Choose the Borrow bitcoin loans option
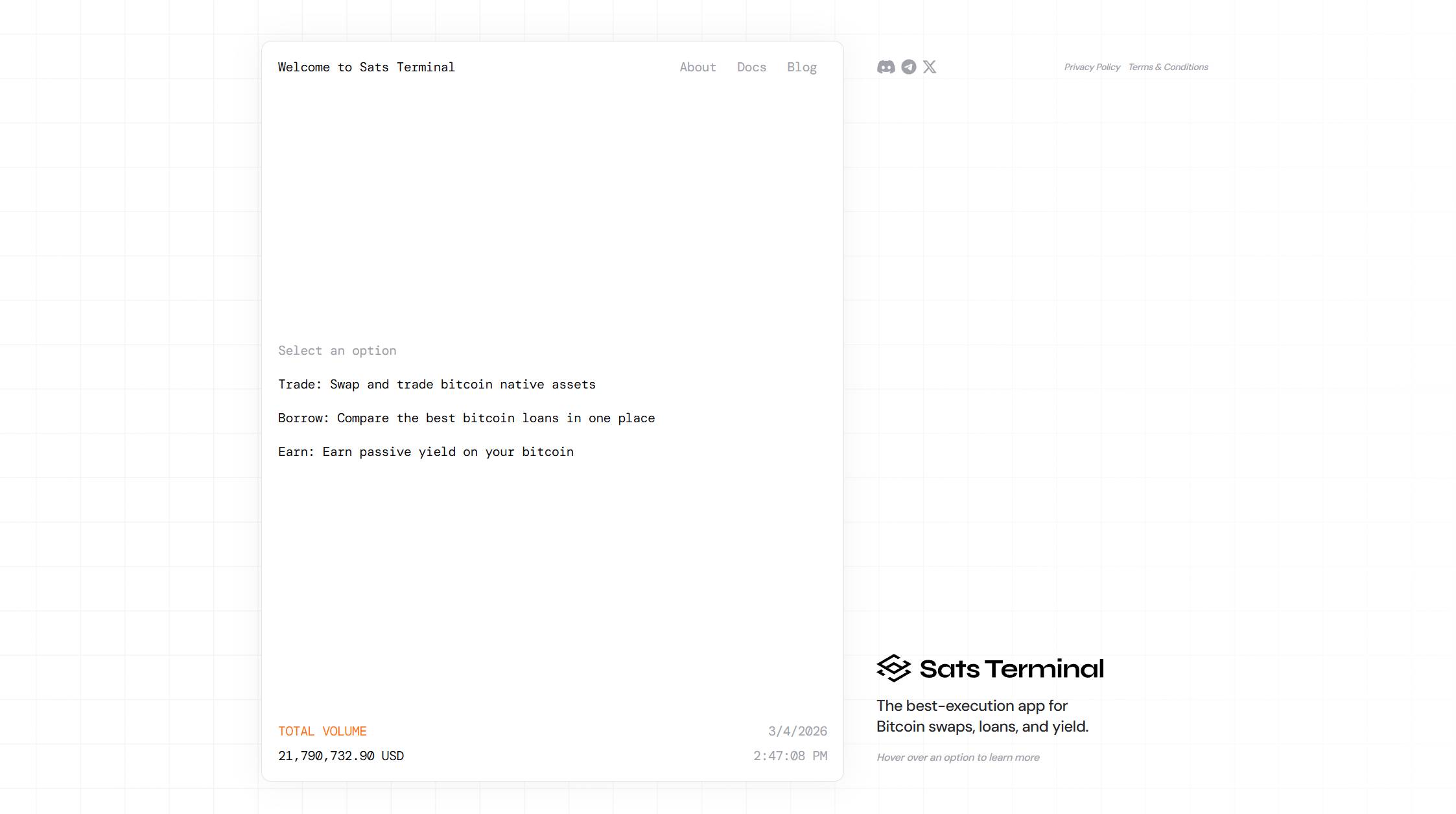 coord(466,418)
